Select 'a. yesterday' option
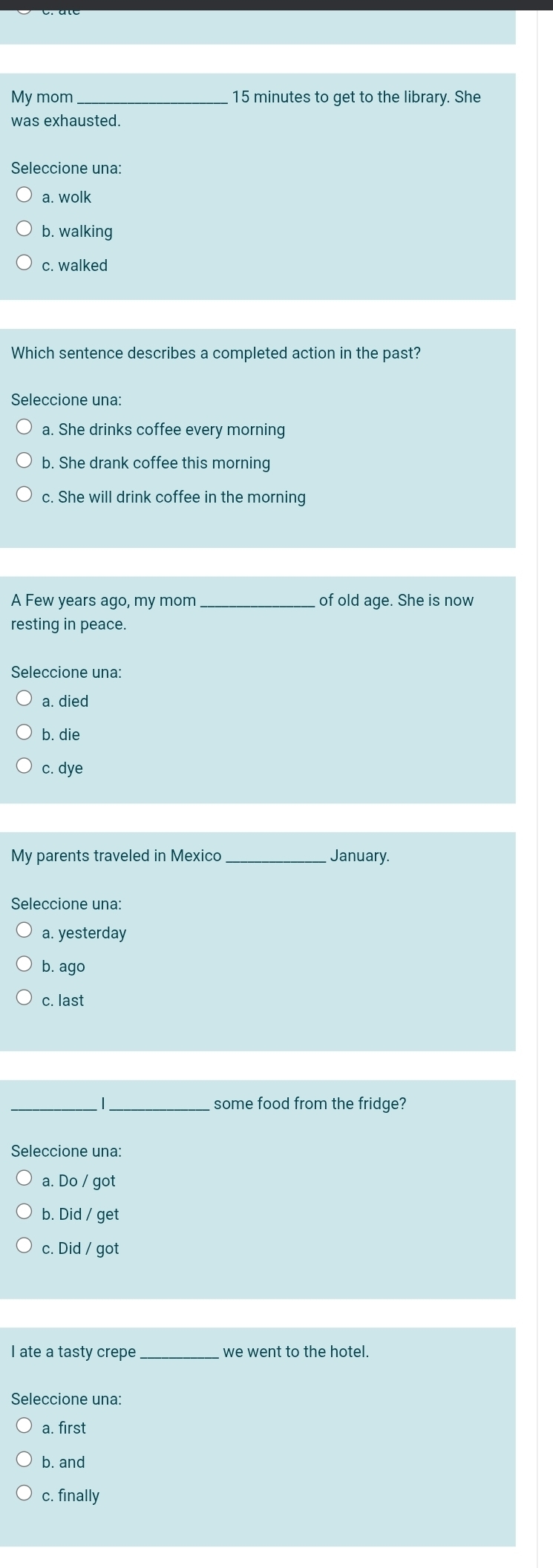The image size is (553, 1568). pyautogui.click(x=24, y=932)
